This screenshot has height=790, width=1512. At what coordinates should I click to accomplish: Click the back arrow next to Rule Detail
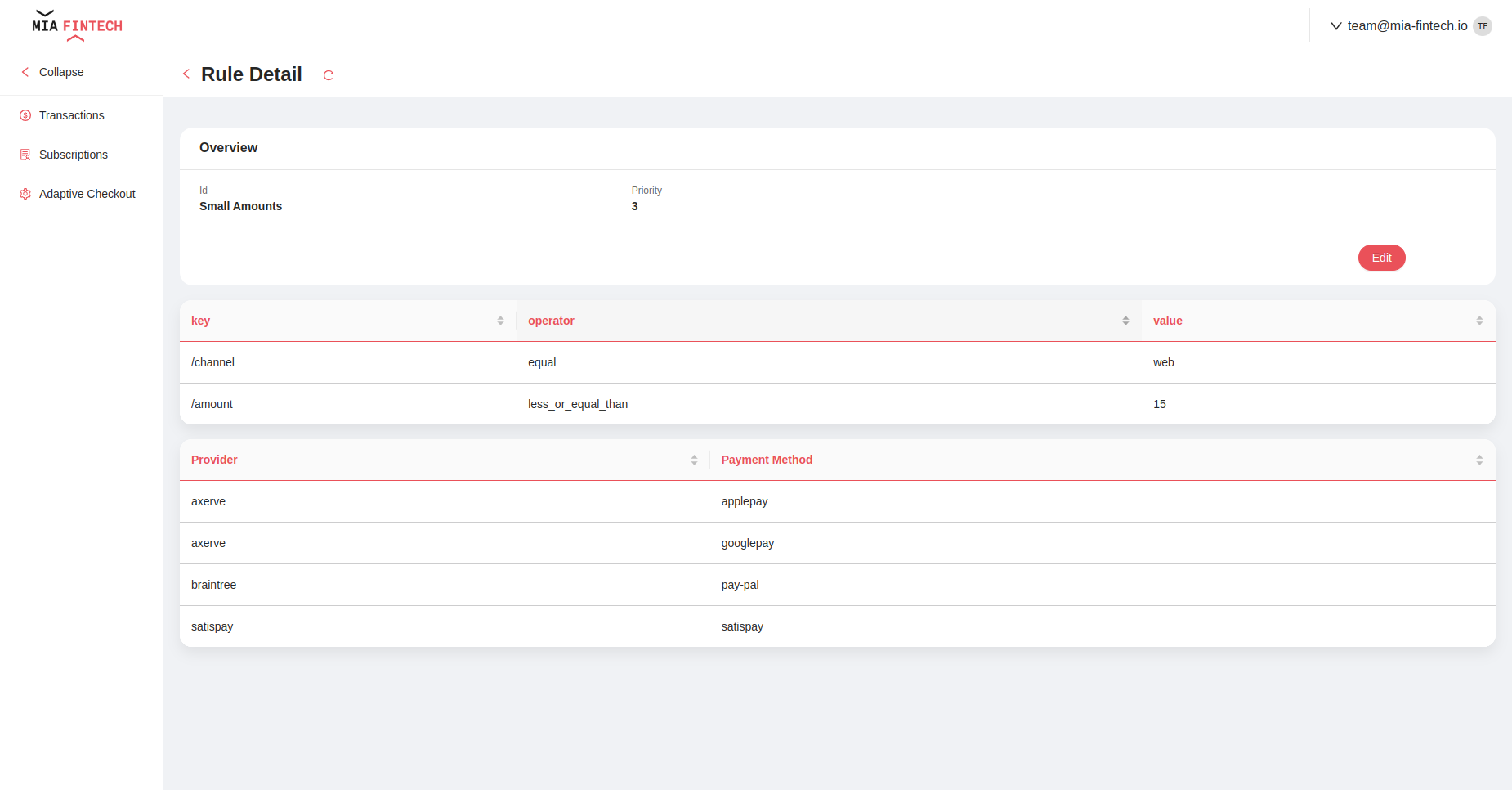pyautogui.click(x=186, y=74)
